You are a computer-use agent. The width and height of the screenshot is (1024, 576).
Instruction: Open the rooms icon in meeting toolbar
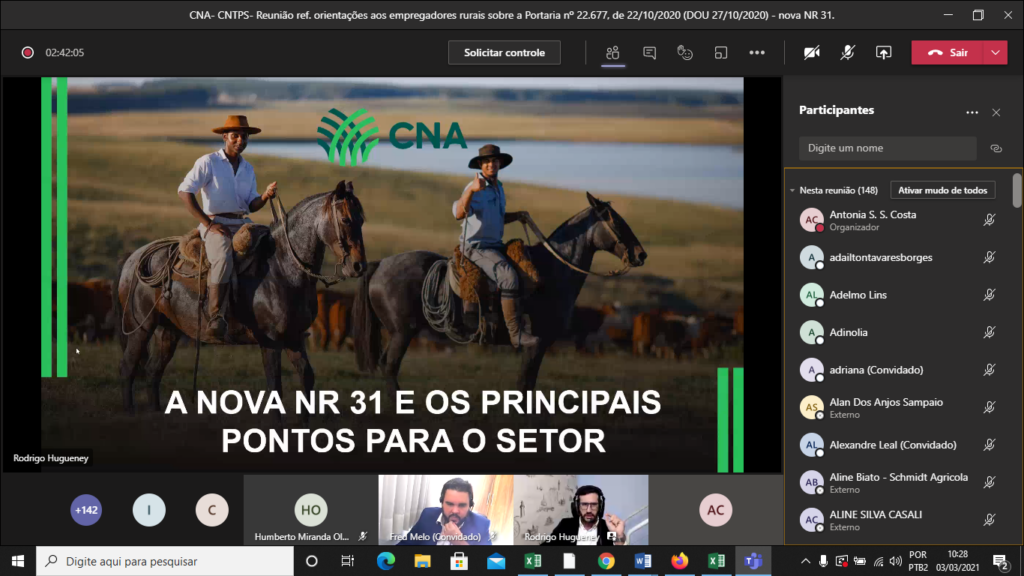pos(721,53)
